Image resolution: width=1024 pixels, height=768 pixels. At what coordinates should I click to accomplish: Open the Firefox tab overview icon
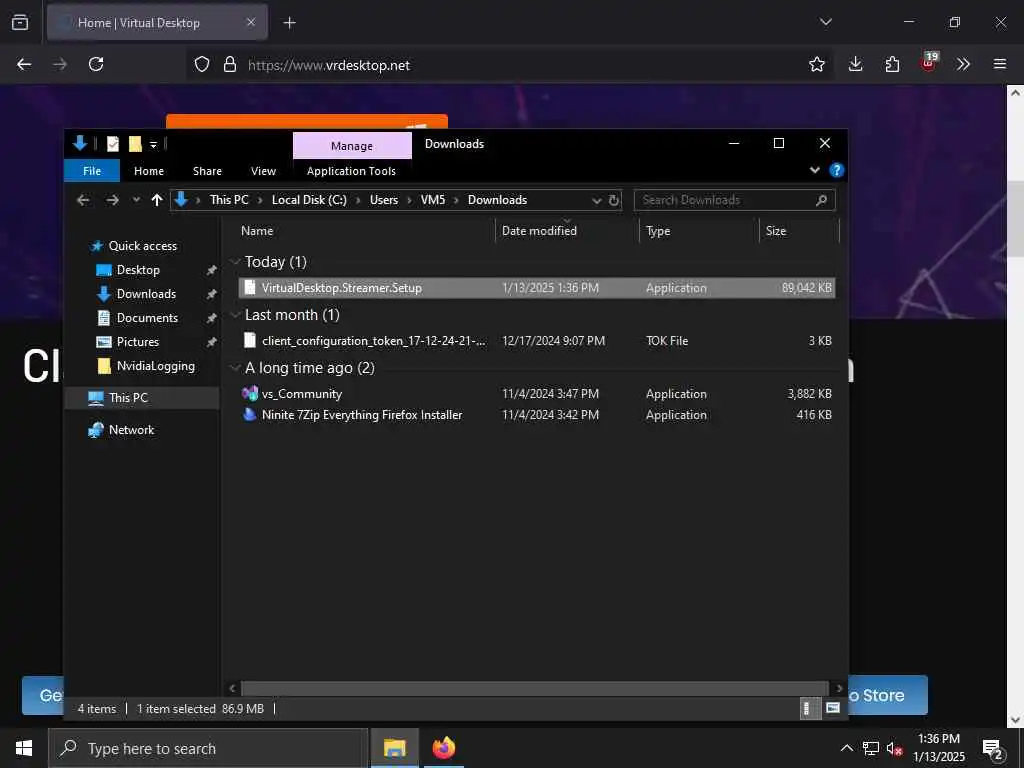[20, 23]
